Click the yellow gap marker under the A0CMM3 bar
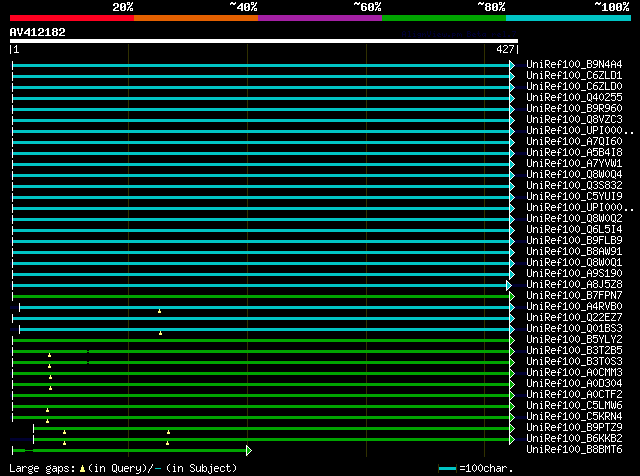 click(x=51, y=378)
